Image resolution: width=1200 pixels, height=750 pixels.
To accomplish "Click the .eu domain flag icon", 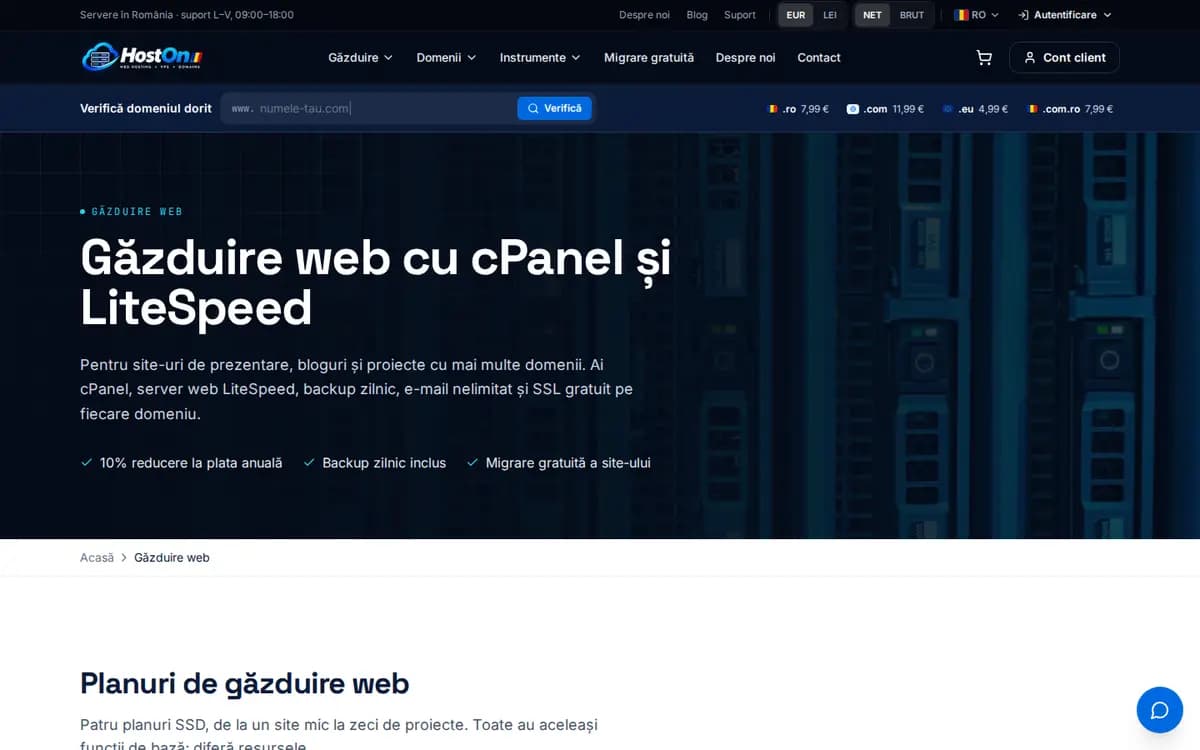I will (948, 109).
